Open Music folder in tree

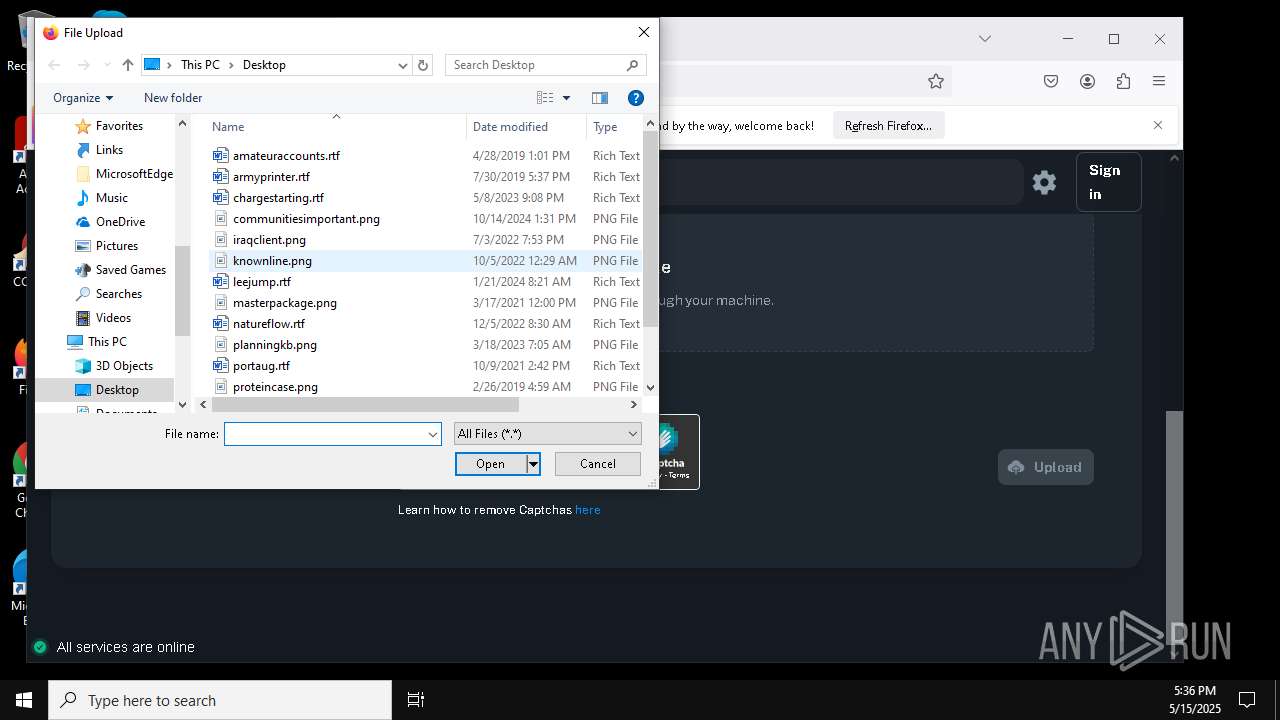[111, 198]
